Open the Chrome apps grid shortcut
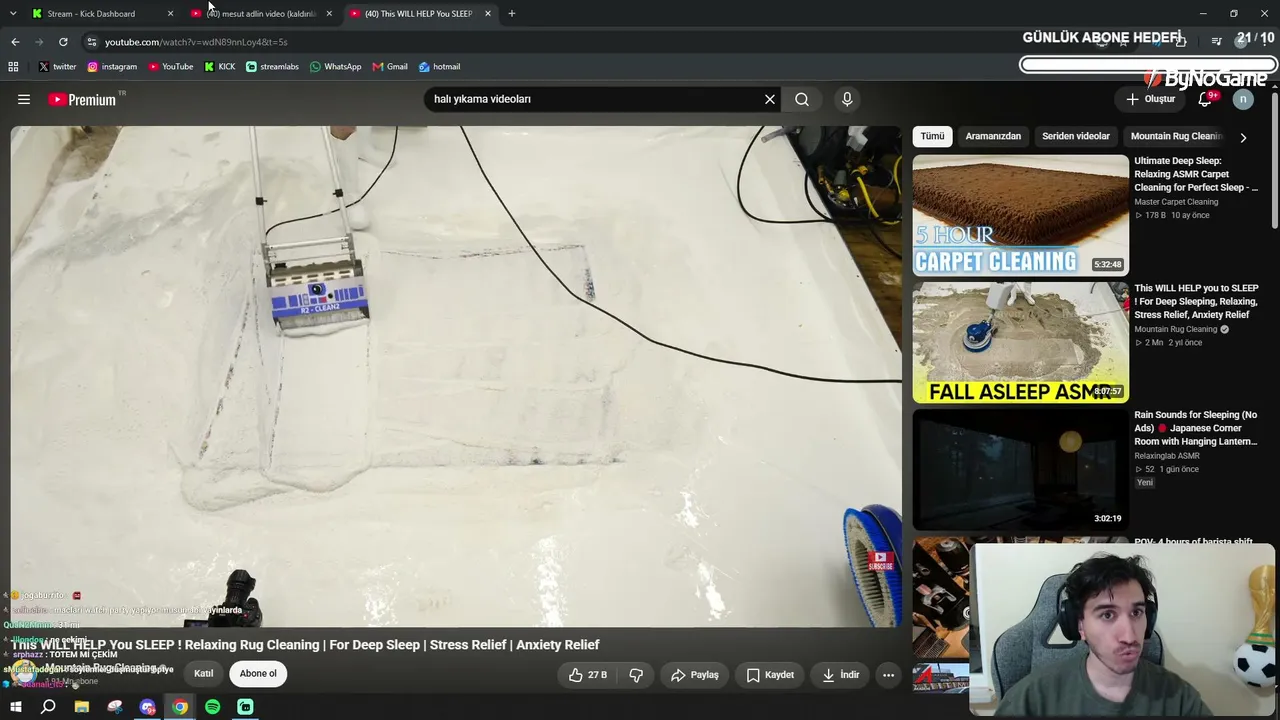Image resolution: width=1280 pixels, height=720 pixels. (x=13, y=67)
